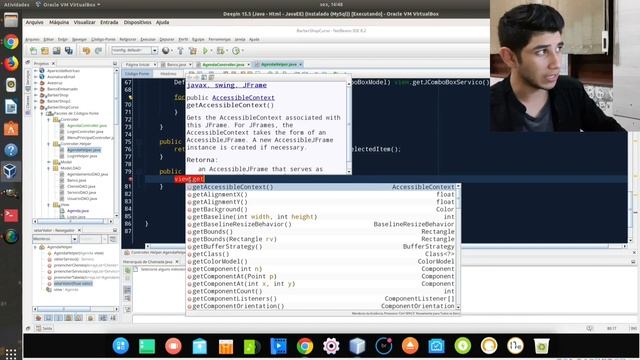The image size is (640, 360).
Task: Follow the javax.swing.JFrame link in Javadoc popup
Action: (x=227, y=85)
